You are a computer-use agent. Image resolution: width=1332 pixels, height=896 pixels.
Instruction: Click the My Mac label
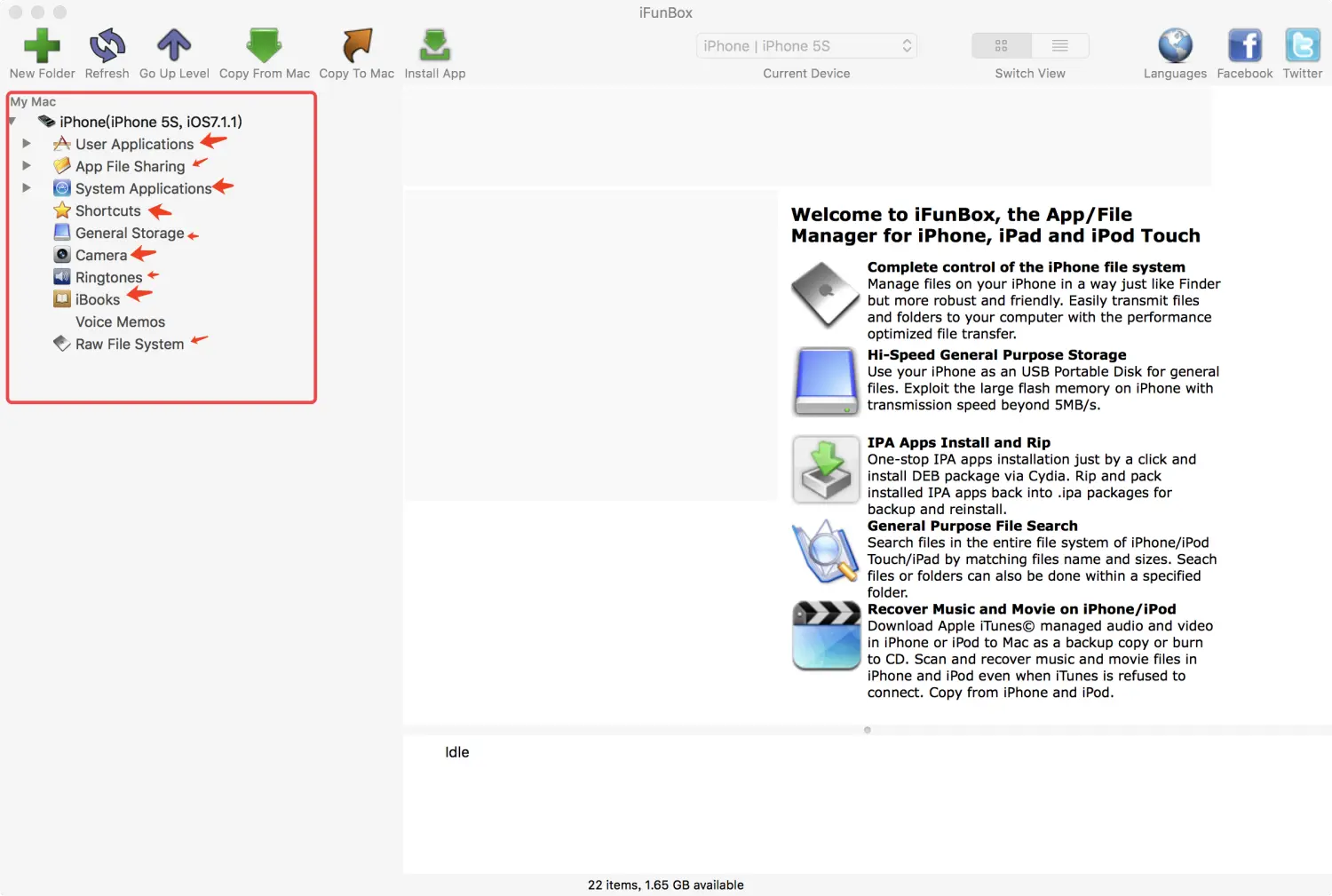point(33,101)
